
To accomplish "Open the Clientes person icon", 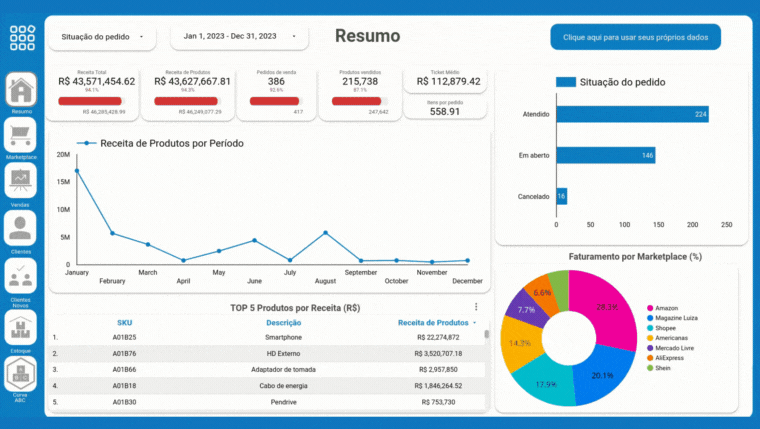I will 21,228.
